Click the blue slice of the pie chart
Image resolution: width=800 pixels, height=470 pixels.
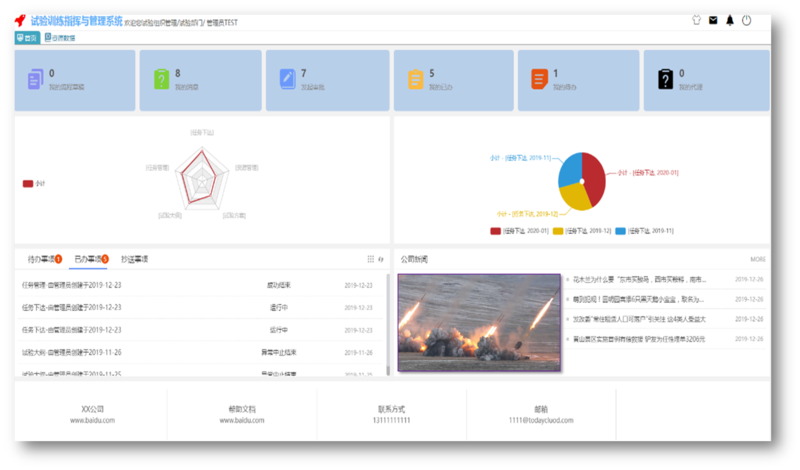pos(571,170)
